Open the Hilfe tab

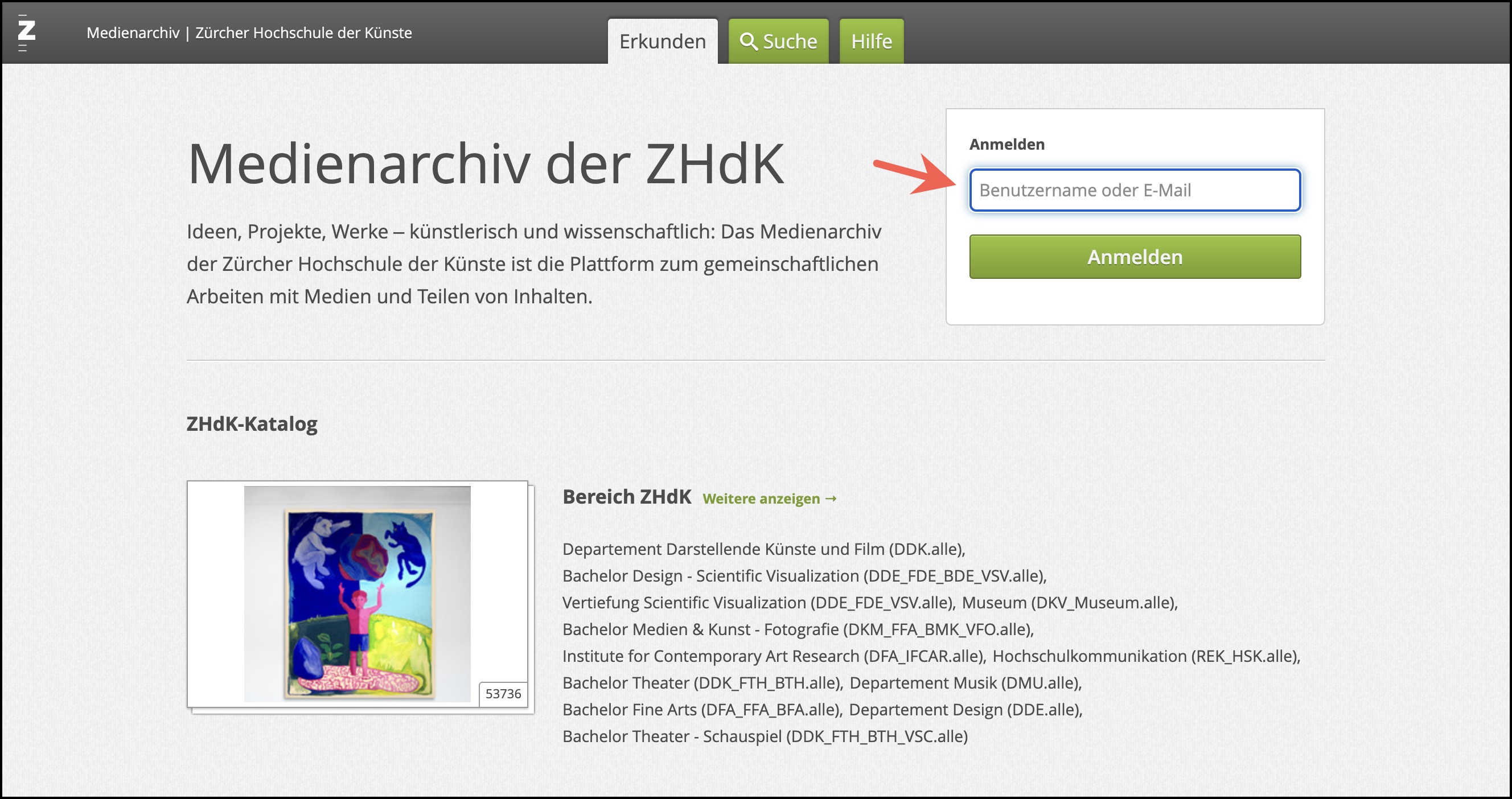[871, 42]
